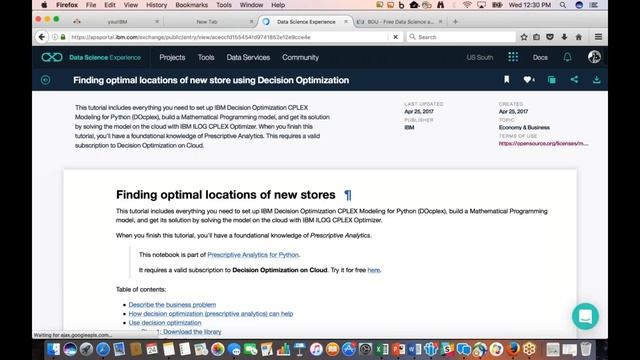Close the Data Science Experience tab
The width and height of the screenshot is (640, 360).
[x=346, y=22]
